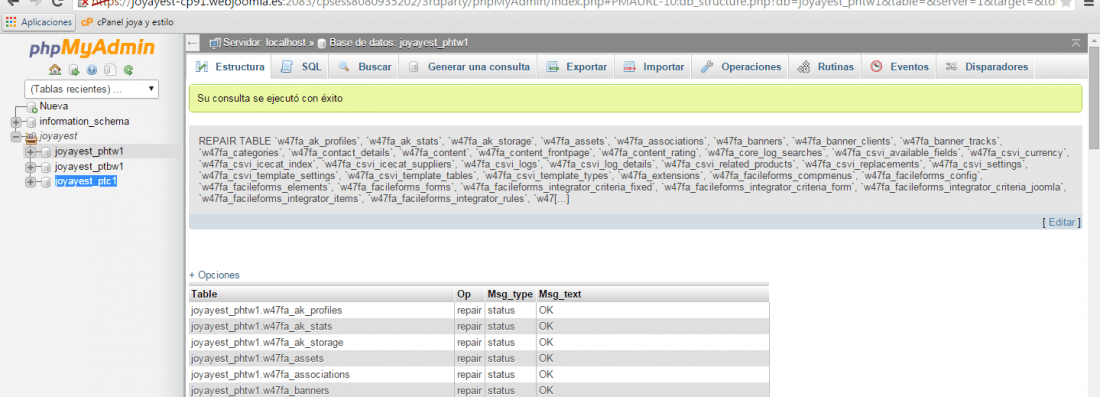Click the Exportar tab icon
The image size is (1100, 397).
point(553,67)
